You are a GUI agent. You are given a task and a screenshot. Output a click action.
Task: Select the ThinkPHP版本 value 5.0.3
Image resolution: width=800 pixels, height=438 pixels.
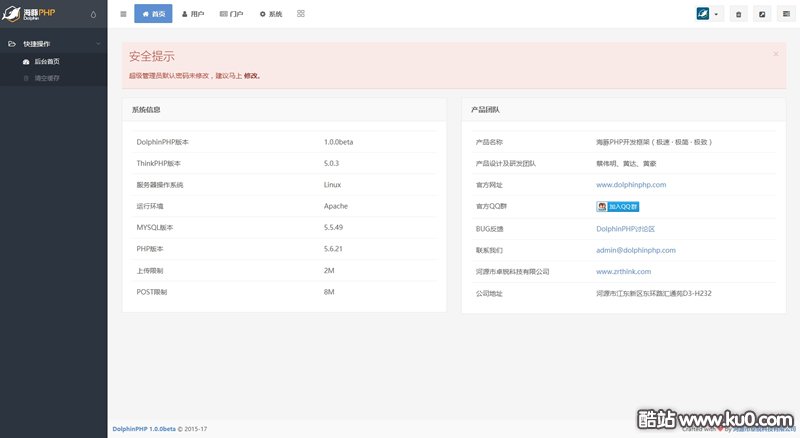(x=331, y=163)
